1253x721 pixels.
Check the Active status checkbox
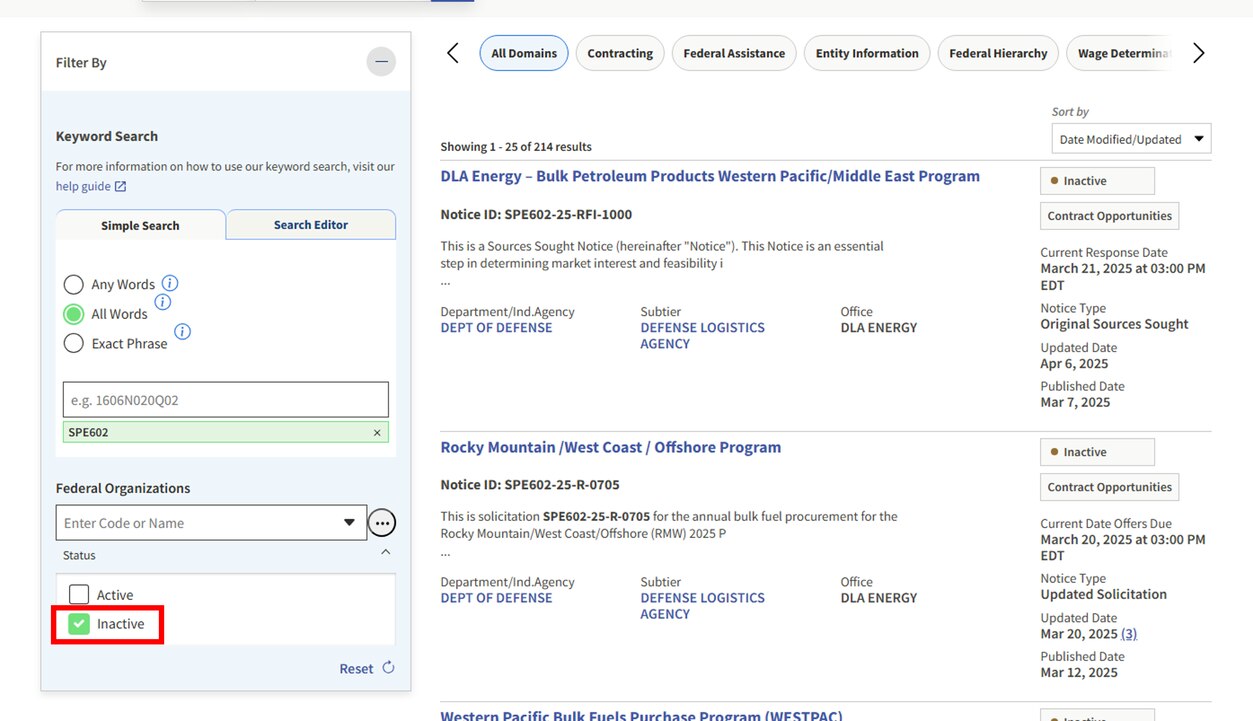click(x=79, y=594)
